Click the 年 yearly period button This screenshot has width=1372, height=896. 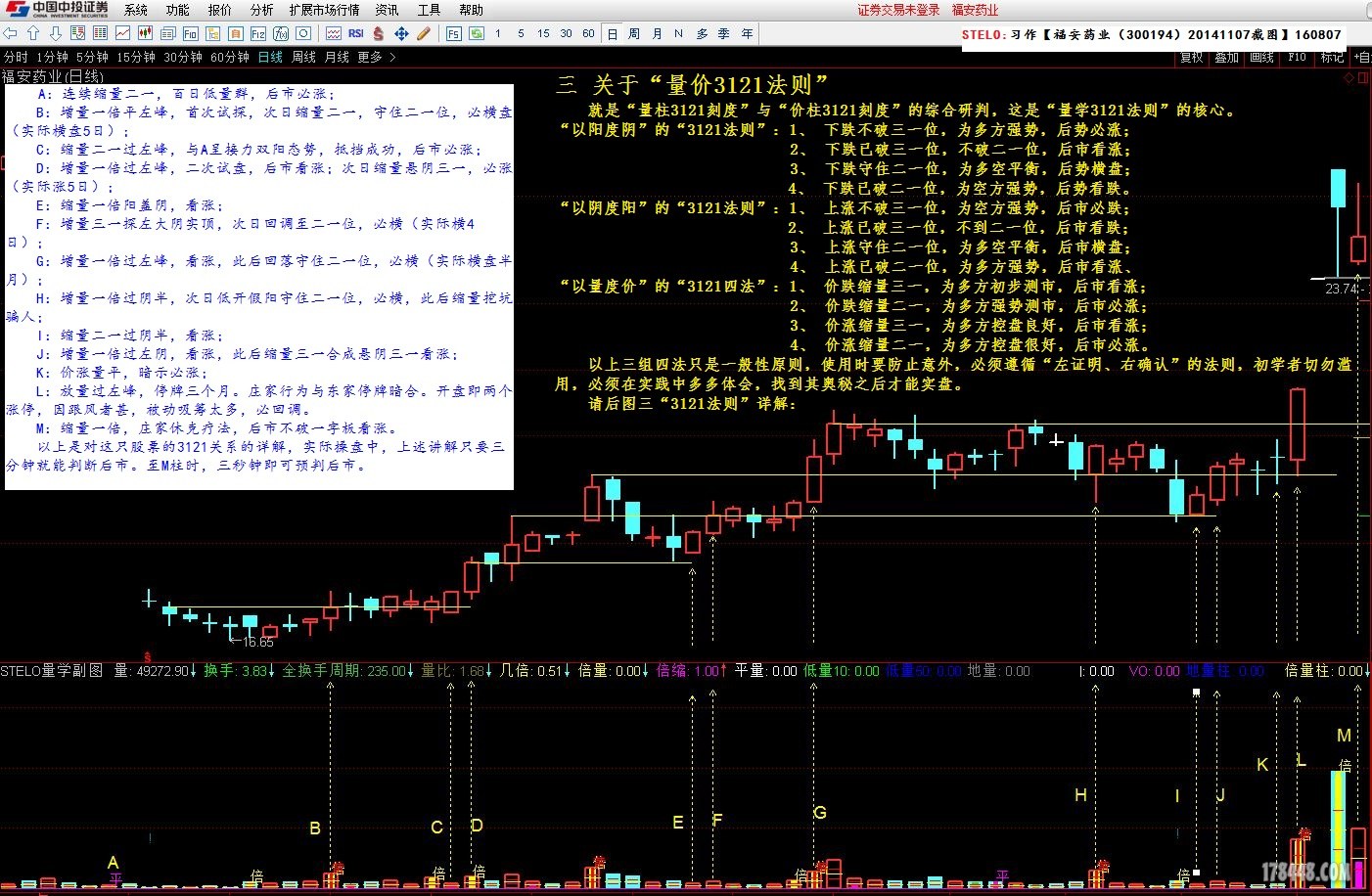tap(747, 33)
